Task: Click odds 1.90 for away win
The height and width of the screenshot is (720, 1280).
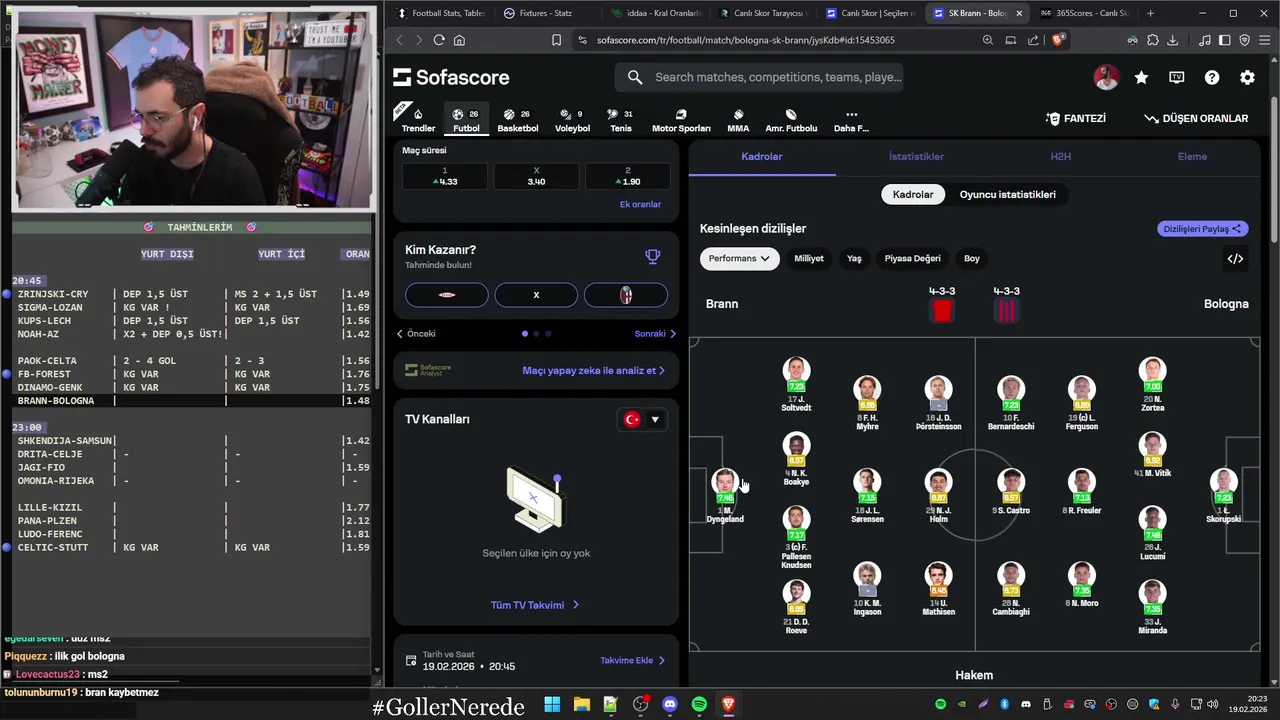Action: 627,176
